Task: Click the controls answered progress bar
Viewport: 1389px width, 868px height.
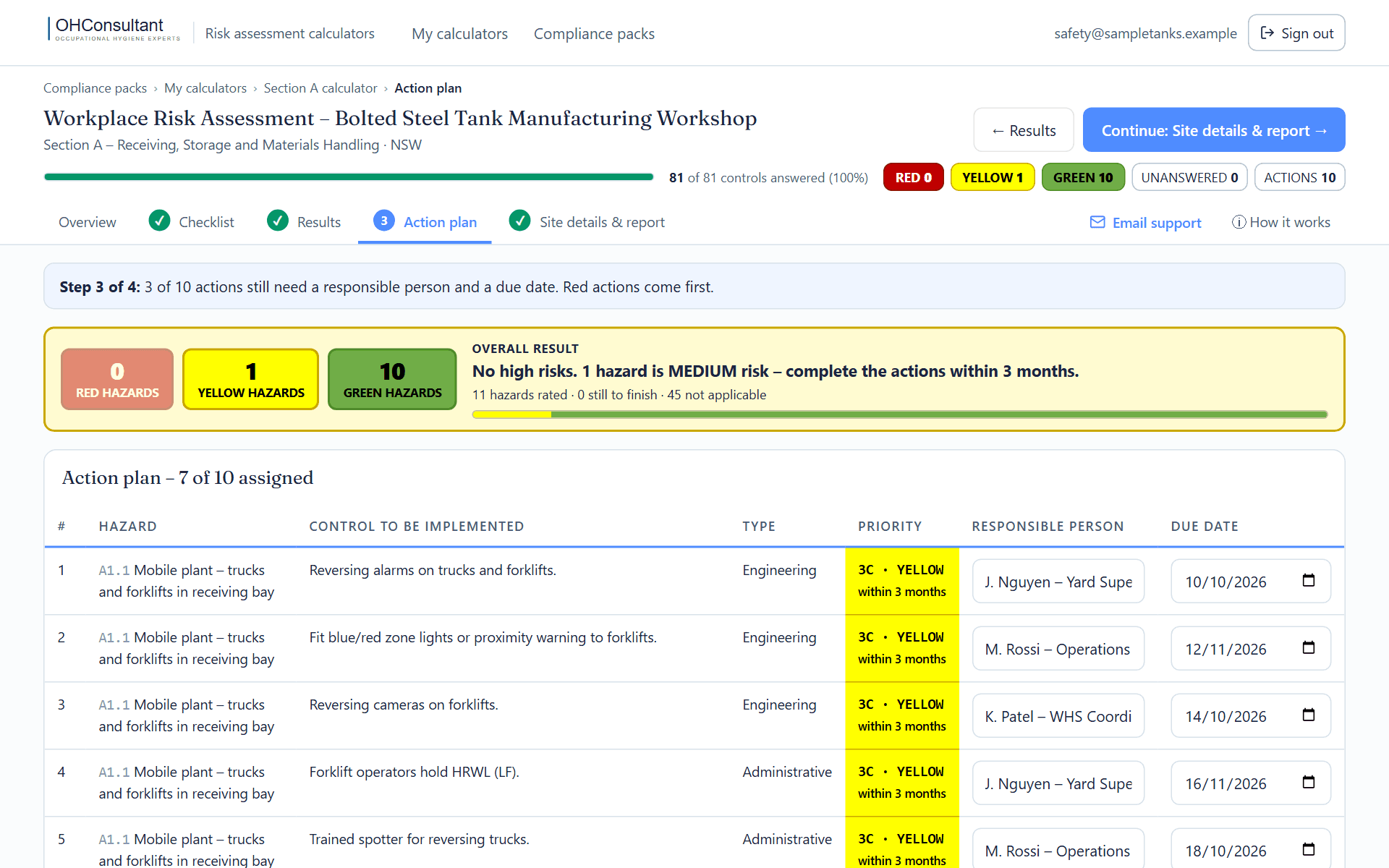Action: 349,177
